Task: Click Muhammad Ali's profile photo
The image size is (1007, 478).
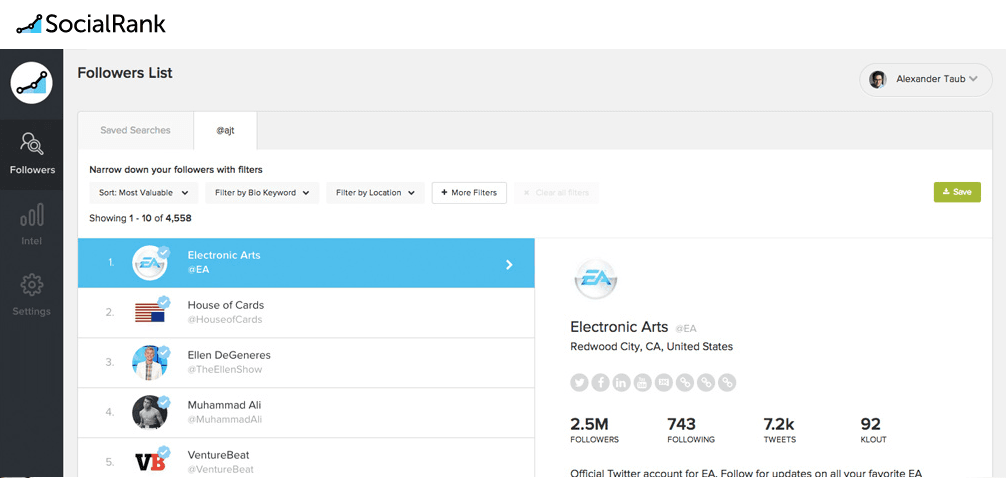Action: coord(150,412)
